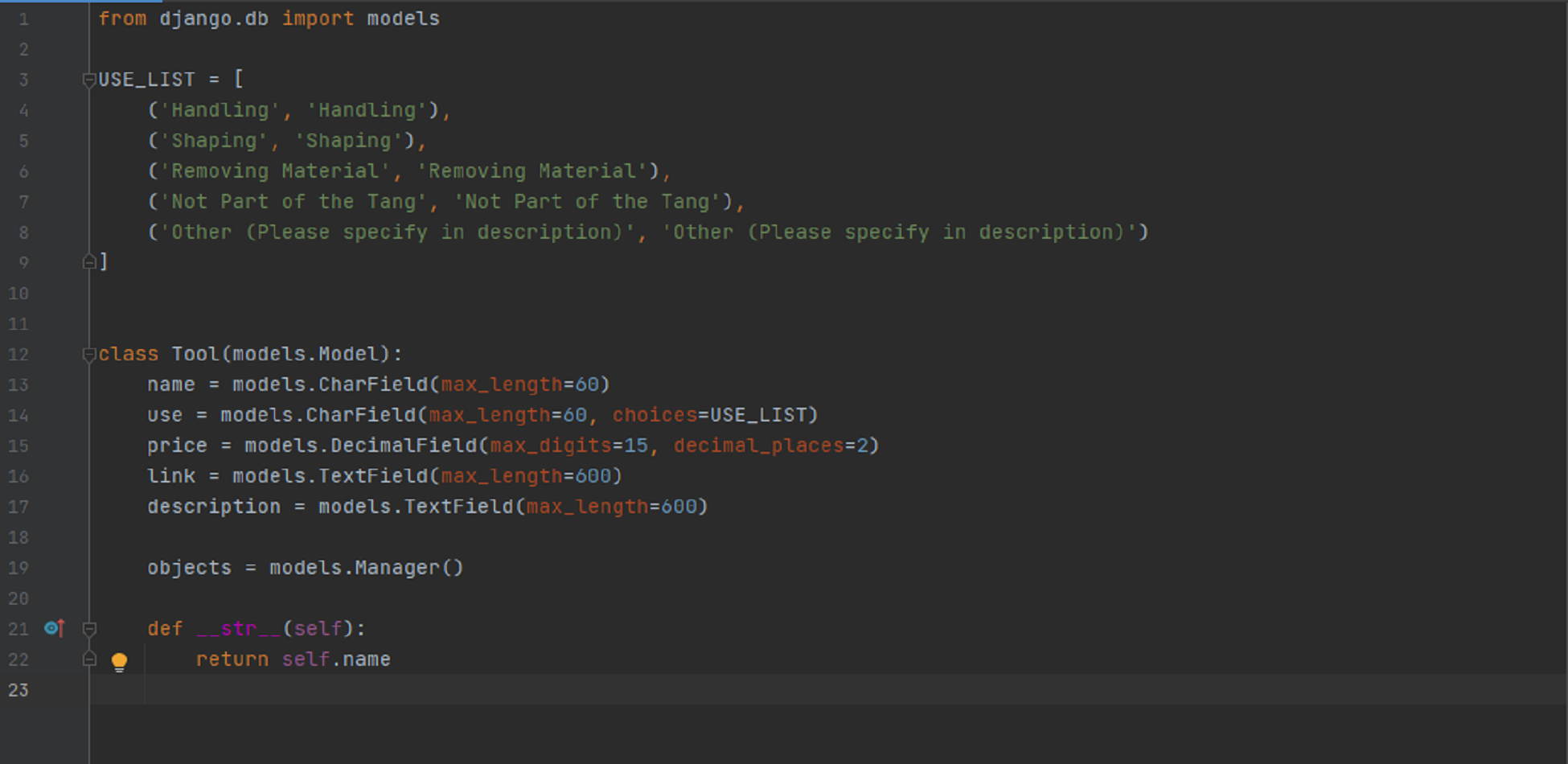The image size is (1568, 764).
Task: Click 'max_digits' parameter on line 15
Action: 551,446
